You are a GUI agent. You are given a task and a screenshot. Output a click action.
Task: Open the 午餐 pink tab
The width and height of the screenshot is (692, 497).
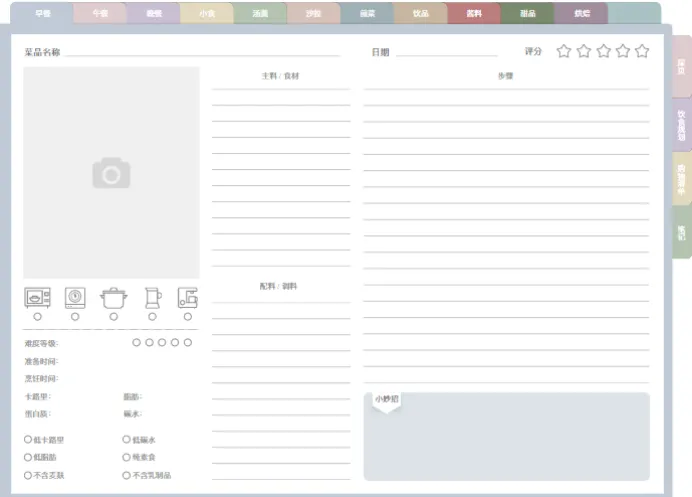(100, 13)
